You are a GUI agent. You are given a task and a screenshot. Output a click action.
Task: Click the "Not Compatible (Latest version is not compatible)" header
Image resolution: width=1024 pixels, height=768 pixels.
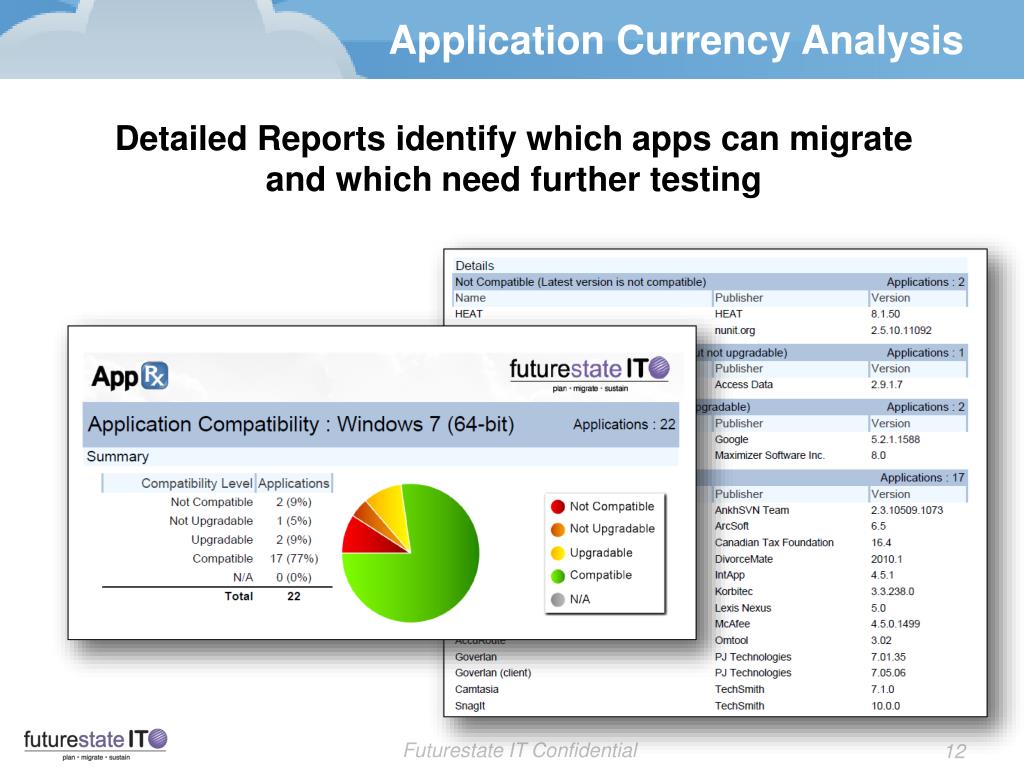[581, 282]
